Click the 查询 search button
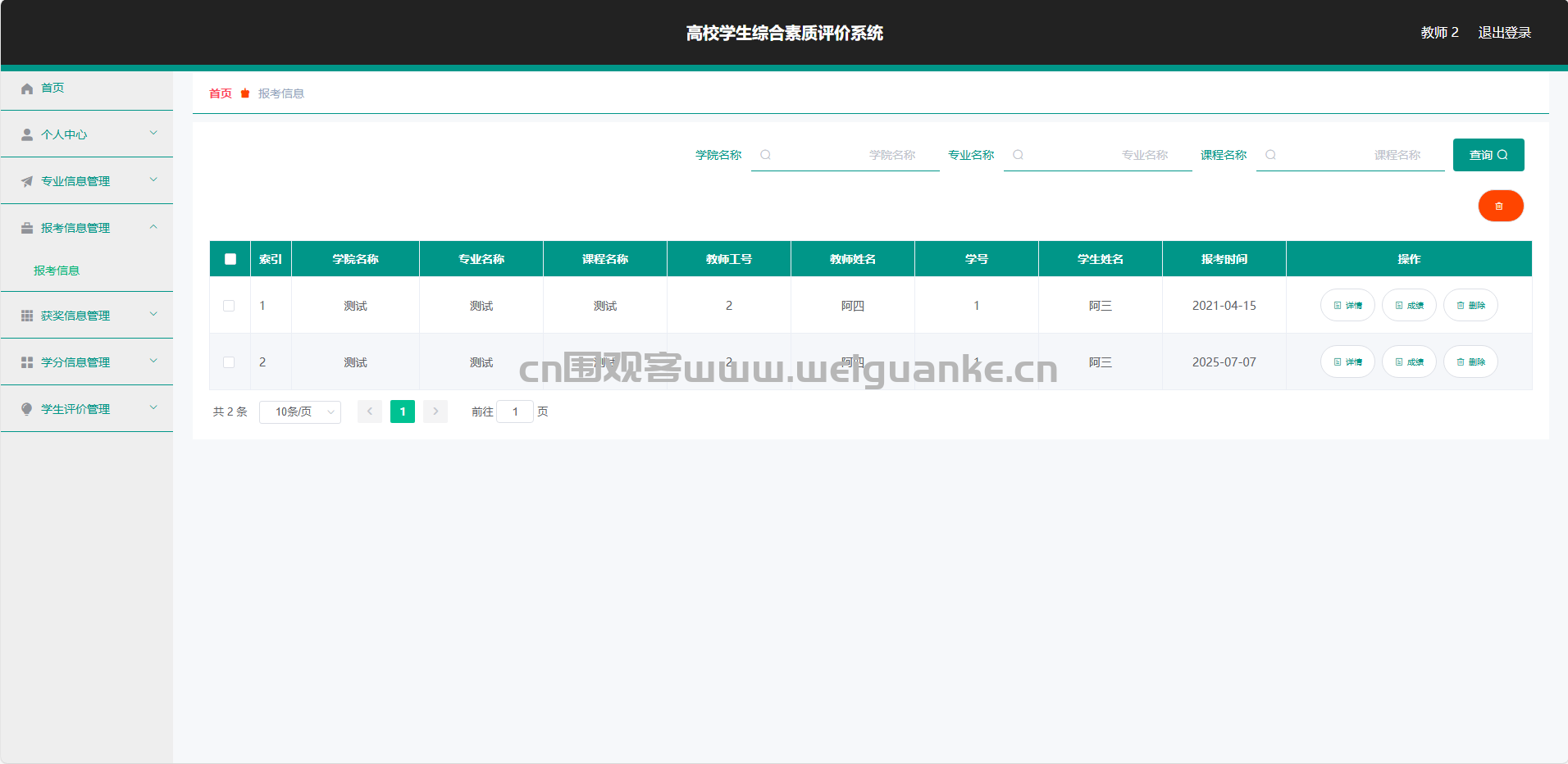The height and width of the screenshot is (764, 1568). pos(1488,155)
